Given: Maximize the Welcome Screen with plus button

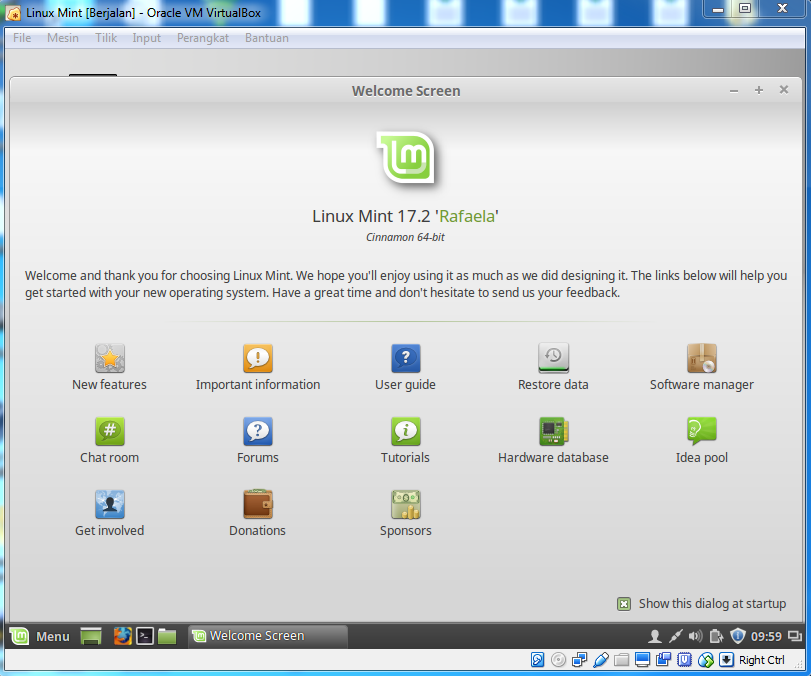Looking at the screenshot, I should point(758,91).
